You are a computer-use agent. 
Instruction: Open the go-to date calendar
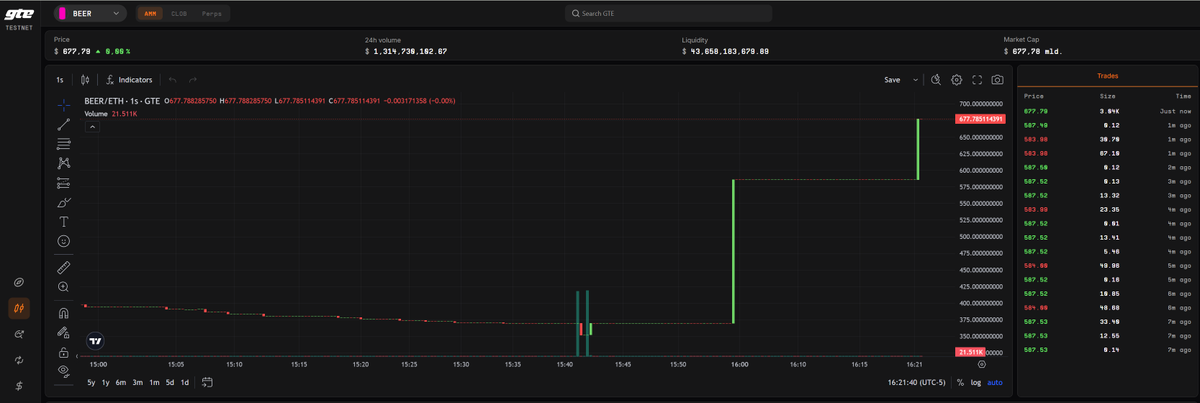pos(207,382)
